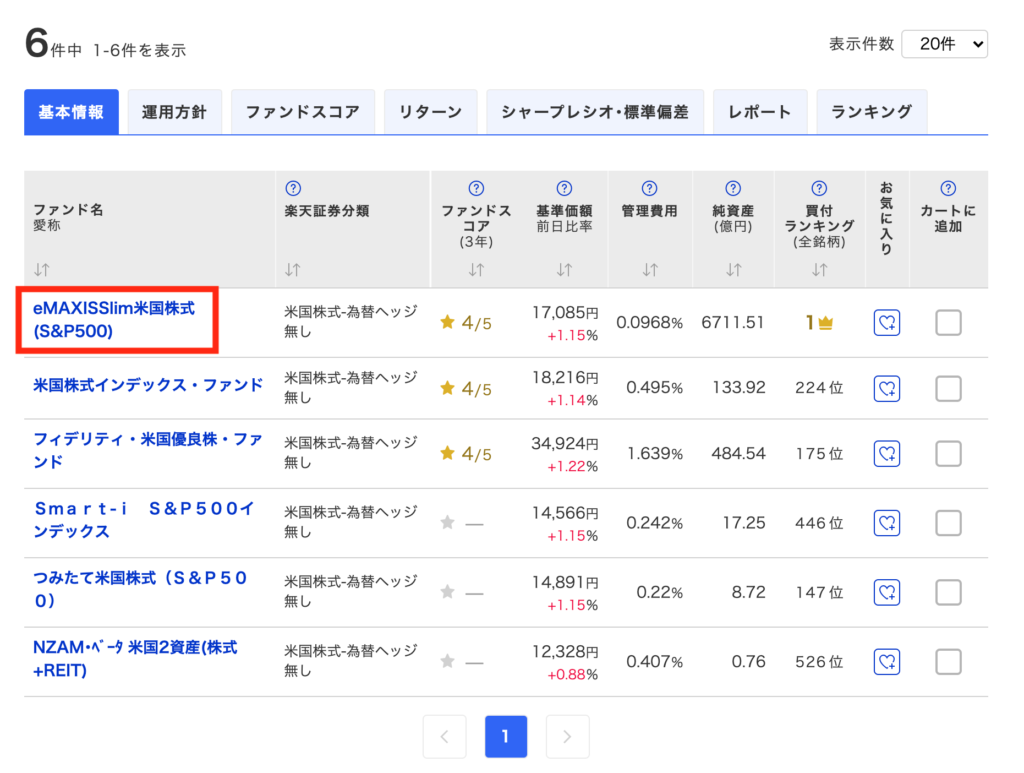Sort by ファンド名 using sort arrows
The height and width of the screenshot is (773, 1024).
coord(42,270)
